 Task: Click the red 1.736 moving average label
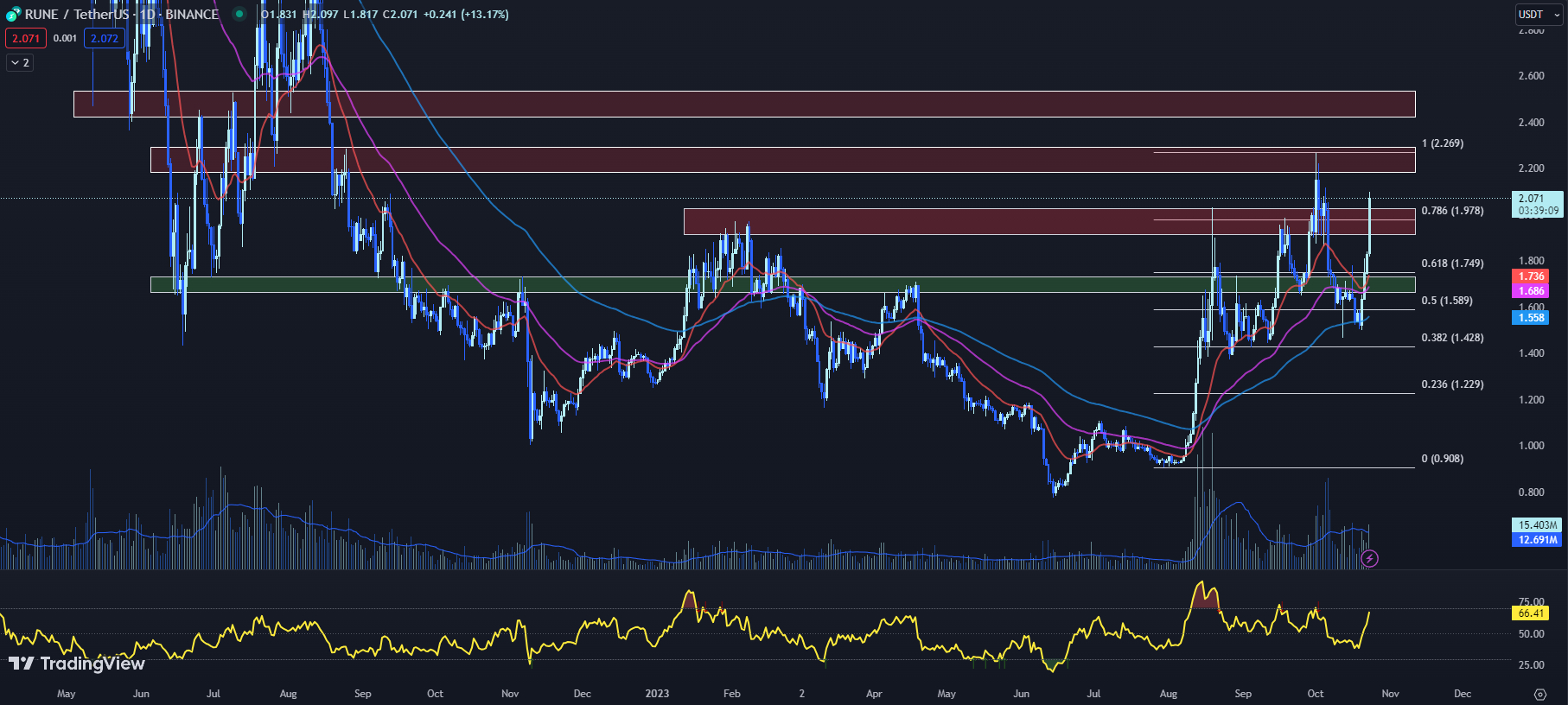[1531, 276]
